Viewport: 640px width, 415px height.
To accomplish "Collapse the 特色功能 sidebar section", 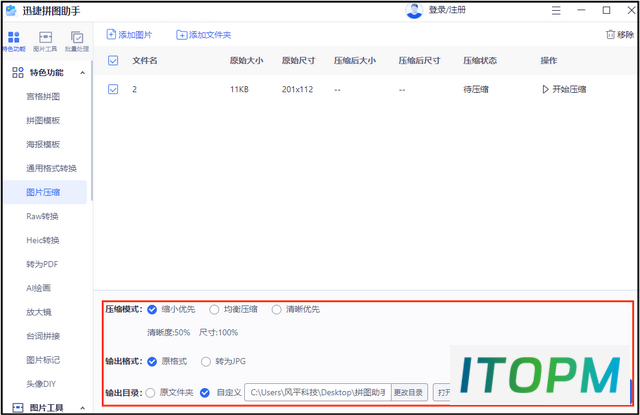I will click(x=82, y=73).
